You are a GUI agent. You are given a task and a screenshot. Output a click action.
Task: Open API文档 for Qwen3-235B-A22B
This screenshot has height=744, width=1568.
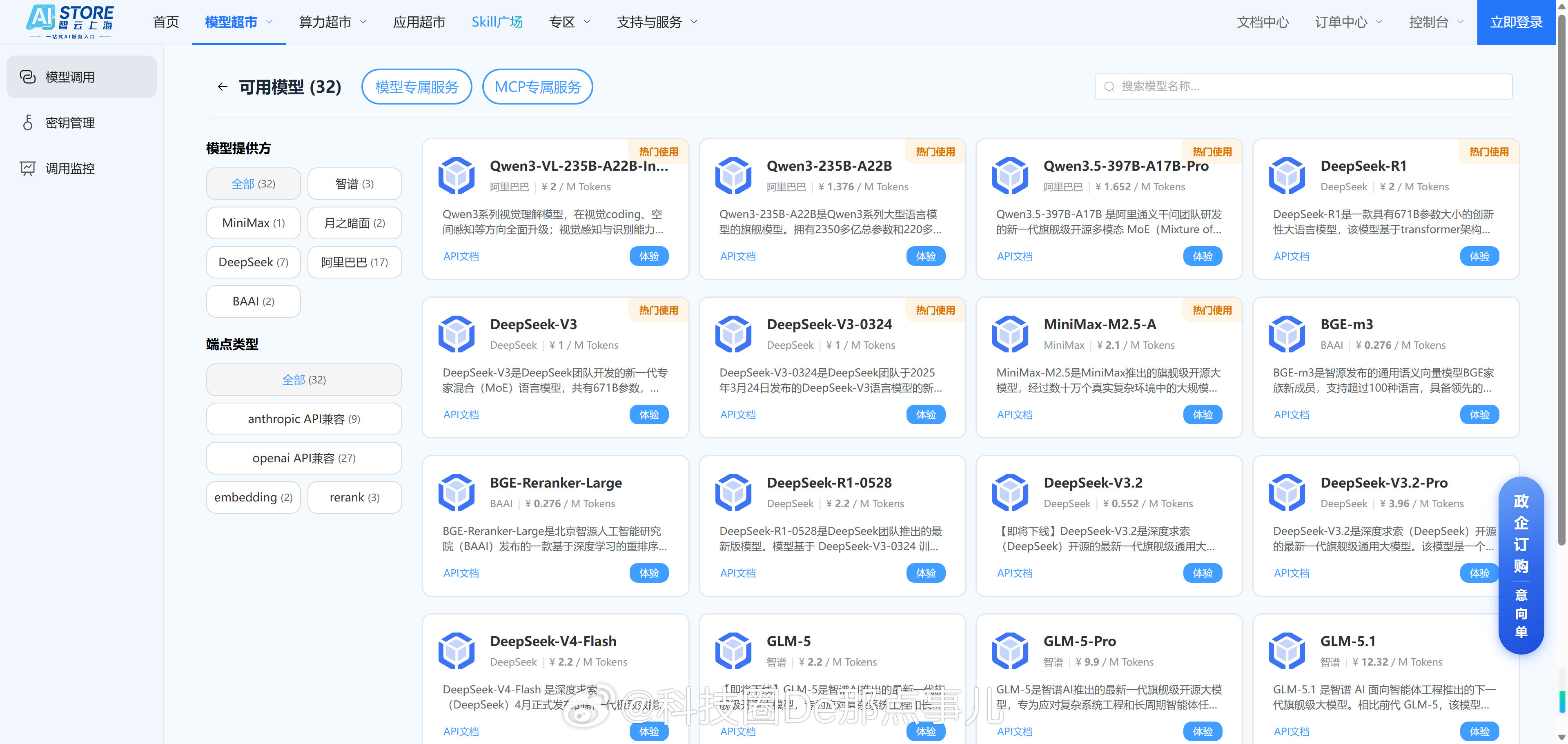point(738,256)
